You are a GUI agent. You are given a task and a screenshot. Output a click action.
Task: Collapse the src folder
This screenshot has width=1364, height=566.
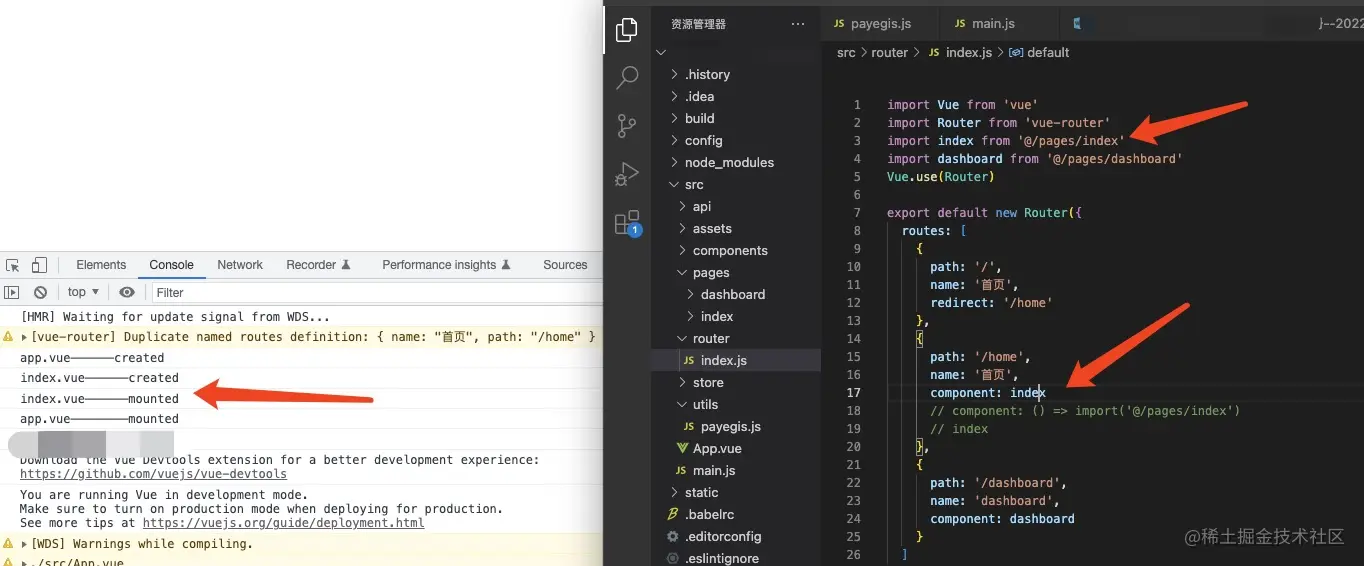click(675, 184)
